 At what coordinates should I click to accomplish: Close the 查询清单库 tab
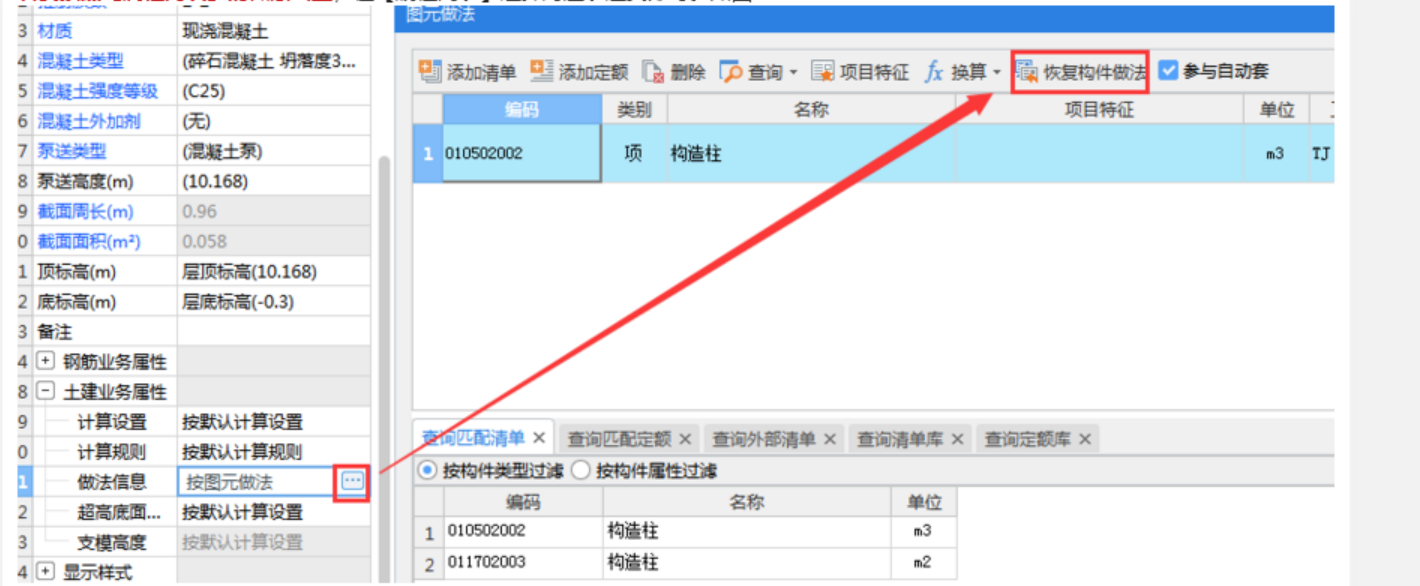[x=957, y=438]
